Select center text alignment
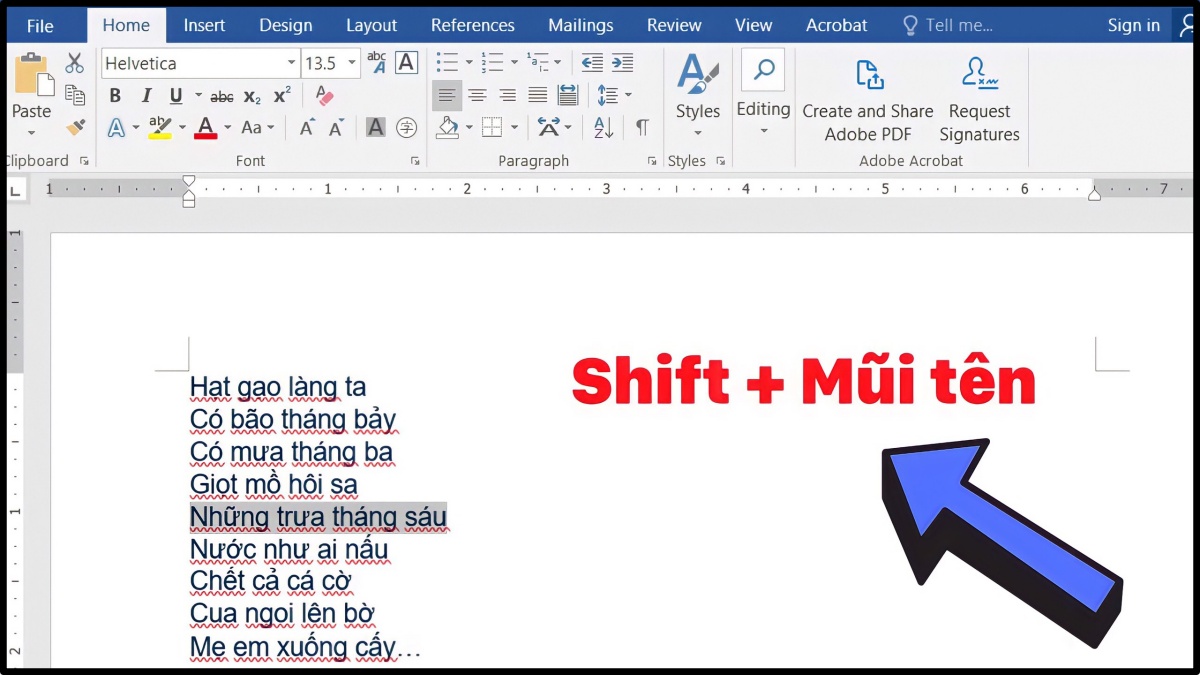The width and height of the screenshot is (1200, 675). tap(478, 94)
